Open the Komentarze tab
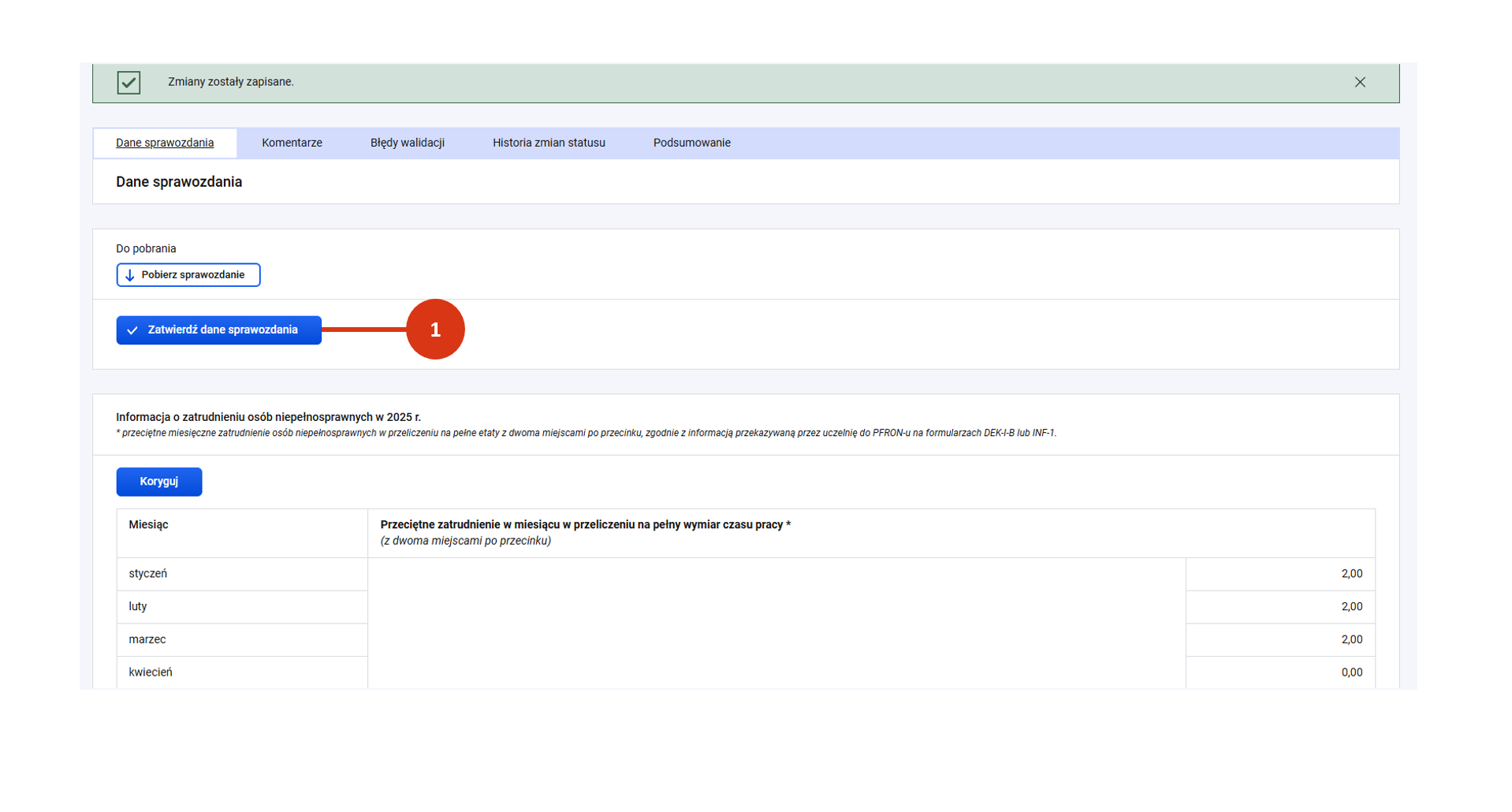This screenshot has height=812, width=1512. (x=292, y=143)
